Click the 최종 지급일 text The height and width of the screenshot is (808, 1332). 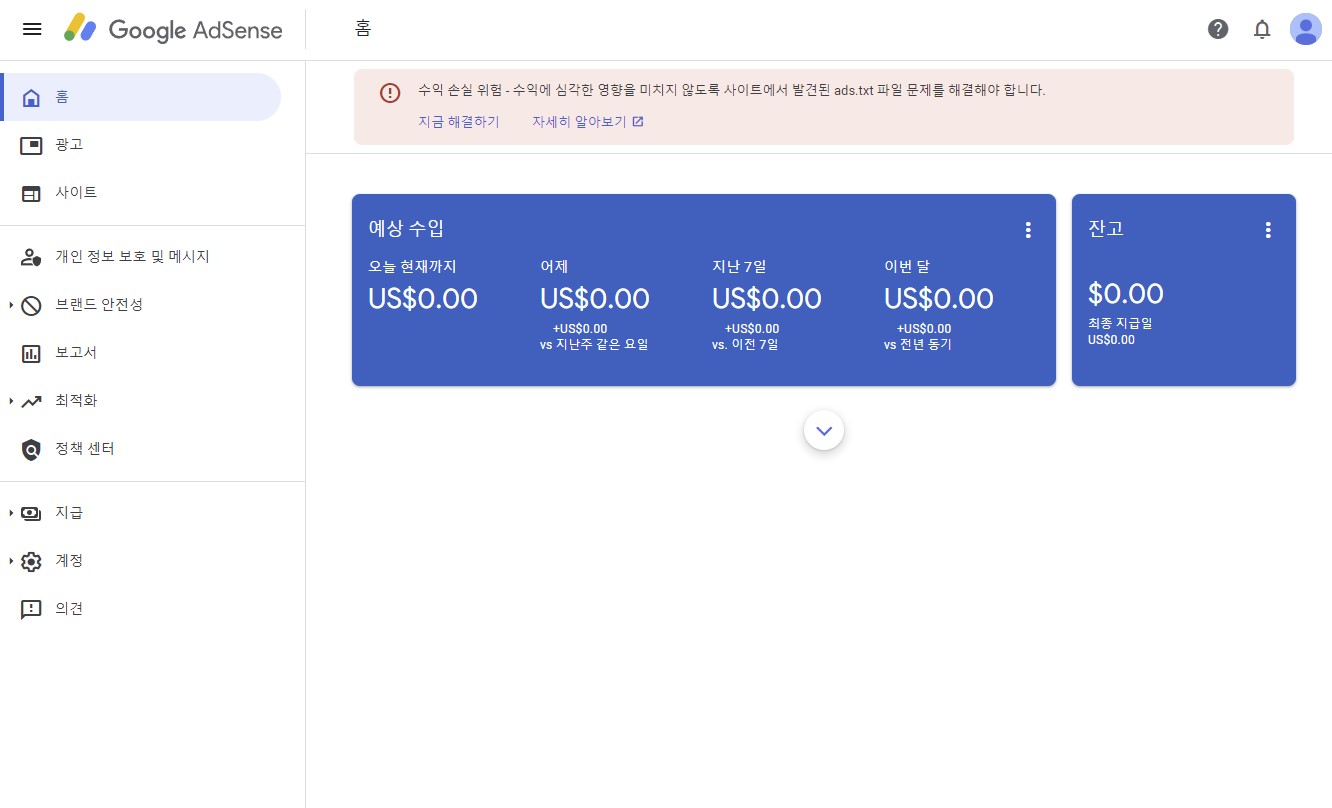(x=1120, y=324)
